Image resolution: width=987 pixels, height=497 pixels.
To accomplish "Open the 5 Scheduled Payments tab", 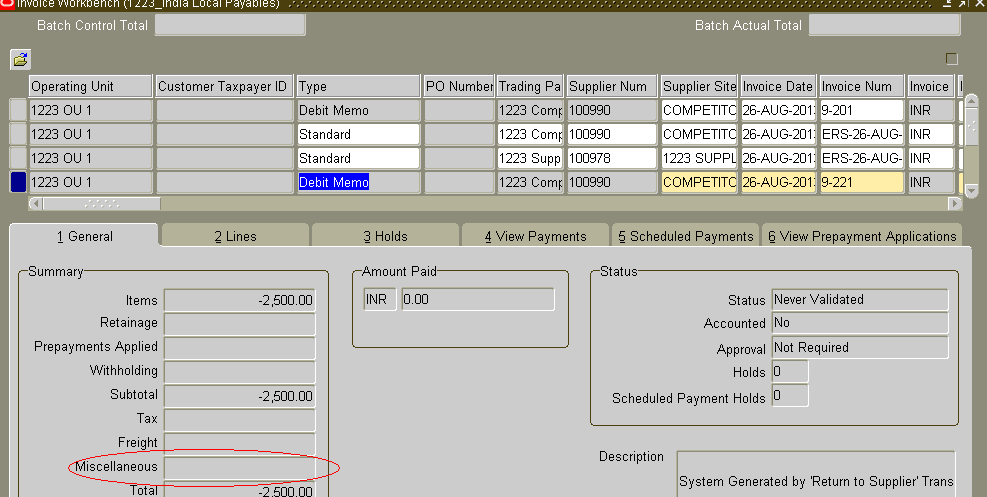I will [x=685, y=237].
